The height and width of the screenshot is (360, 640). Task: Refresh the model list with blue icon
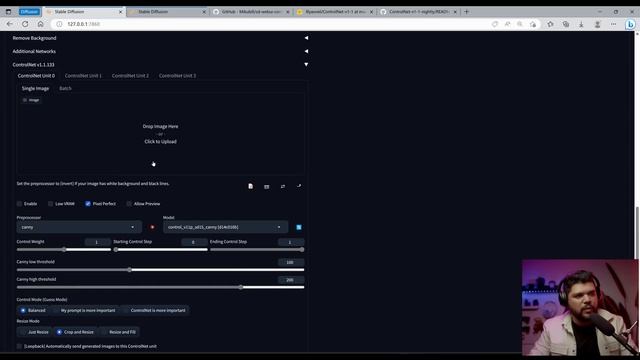(x=299, y=227)
